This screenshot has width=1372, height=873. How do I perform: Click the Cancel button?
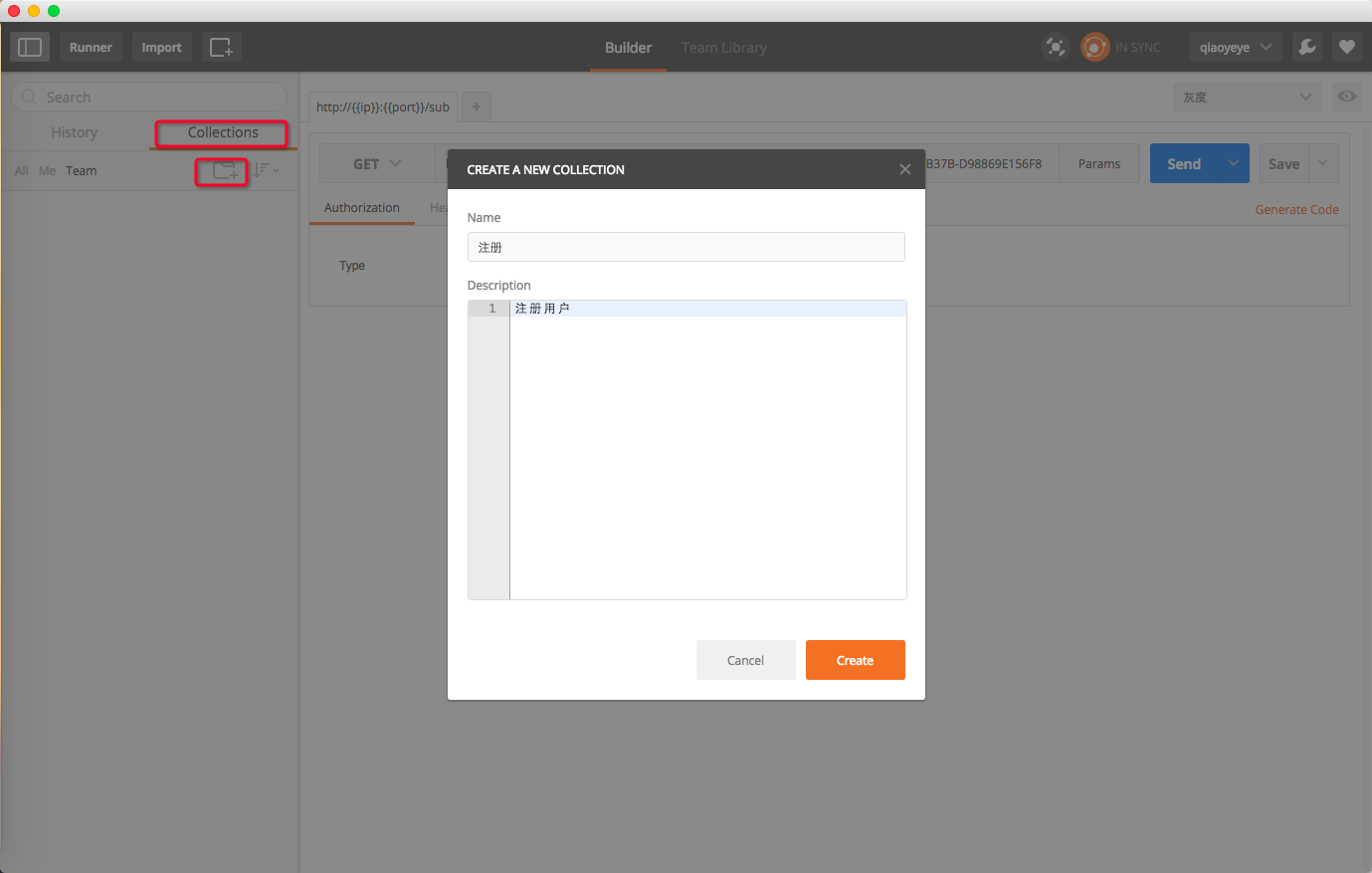point(745,660)
